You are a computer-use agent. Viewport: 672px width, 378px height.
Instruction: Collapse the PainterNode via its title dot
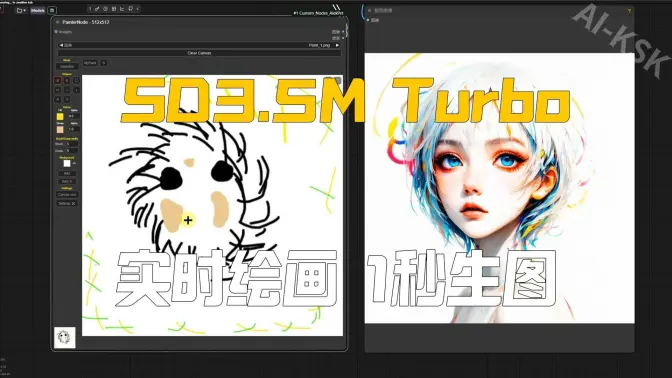click(x=57, y=22)
